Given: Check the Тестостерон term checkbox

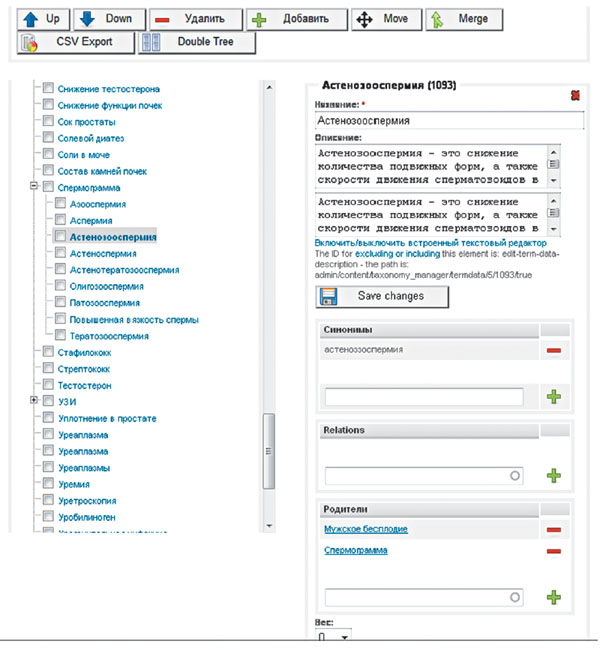Looking at the screenshot, I should pyautogui.click(x=49, y=385).
